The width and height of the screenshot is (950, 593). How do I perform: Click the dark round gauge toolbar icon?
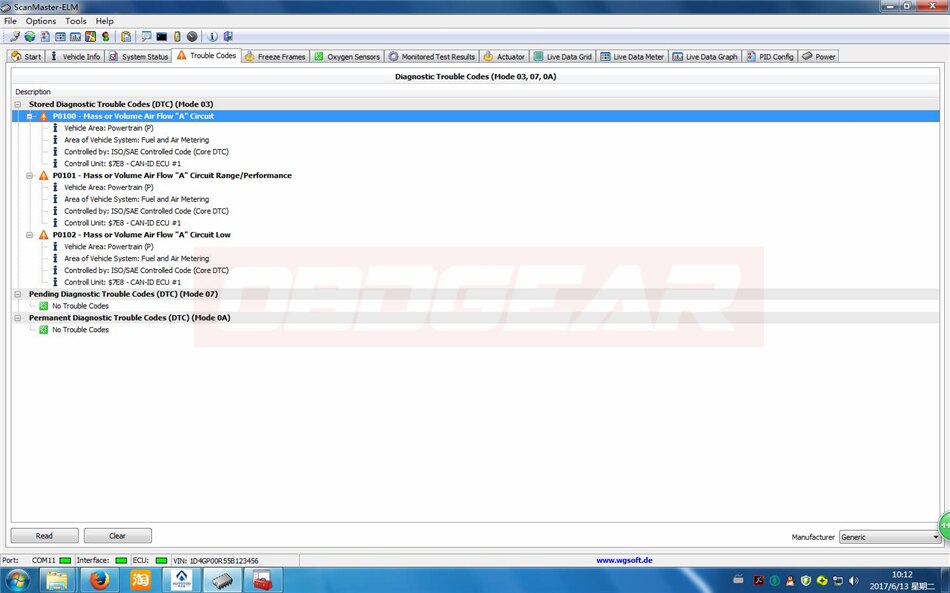pyautogui.click(x=192, y=36)
